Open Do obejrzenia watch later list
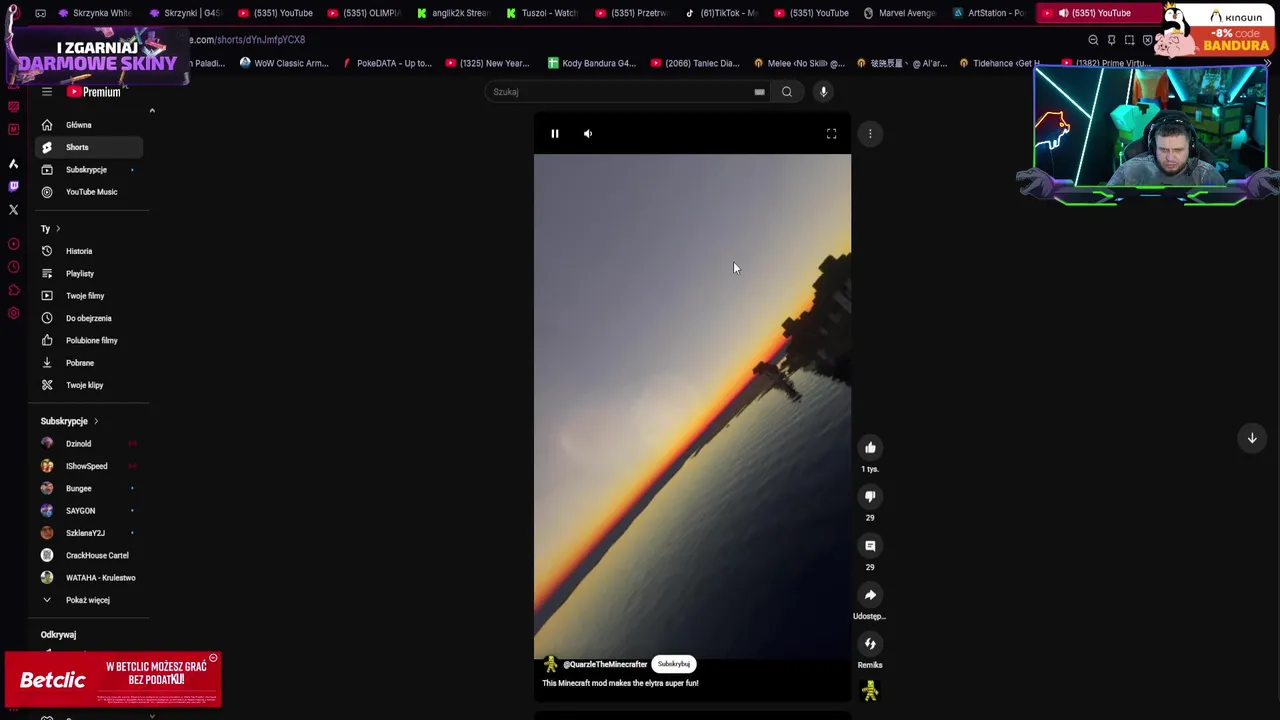The height and width of the screenshot is (720, 1280). pos(88,318)
